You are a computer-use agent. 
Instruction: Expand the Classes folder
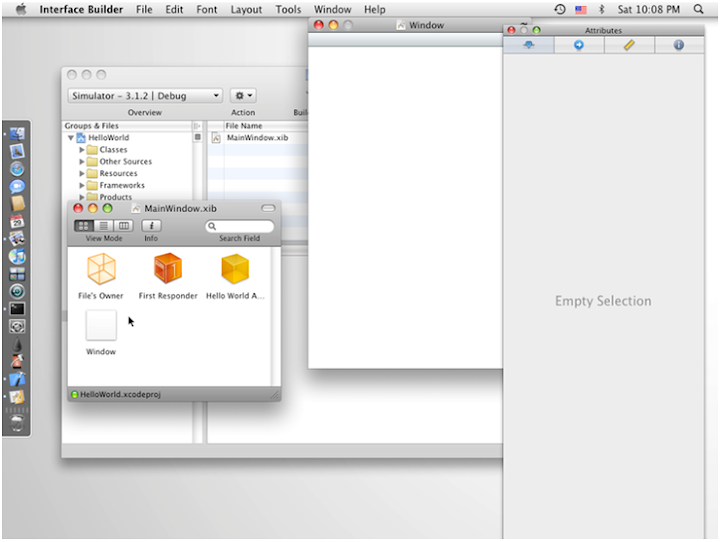(82, 150)
